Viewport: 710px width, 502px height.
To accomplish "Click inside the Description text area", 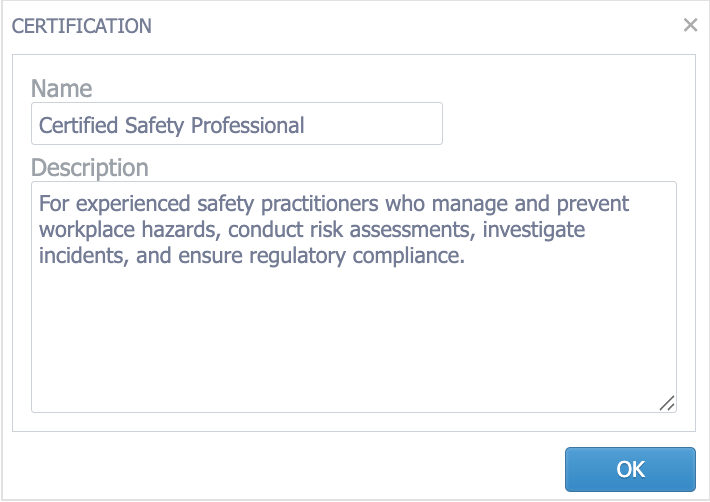I will (x=354, y=330).
